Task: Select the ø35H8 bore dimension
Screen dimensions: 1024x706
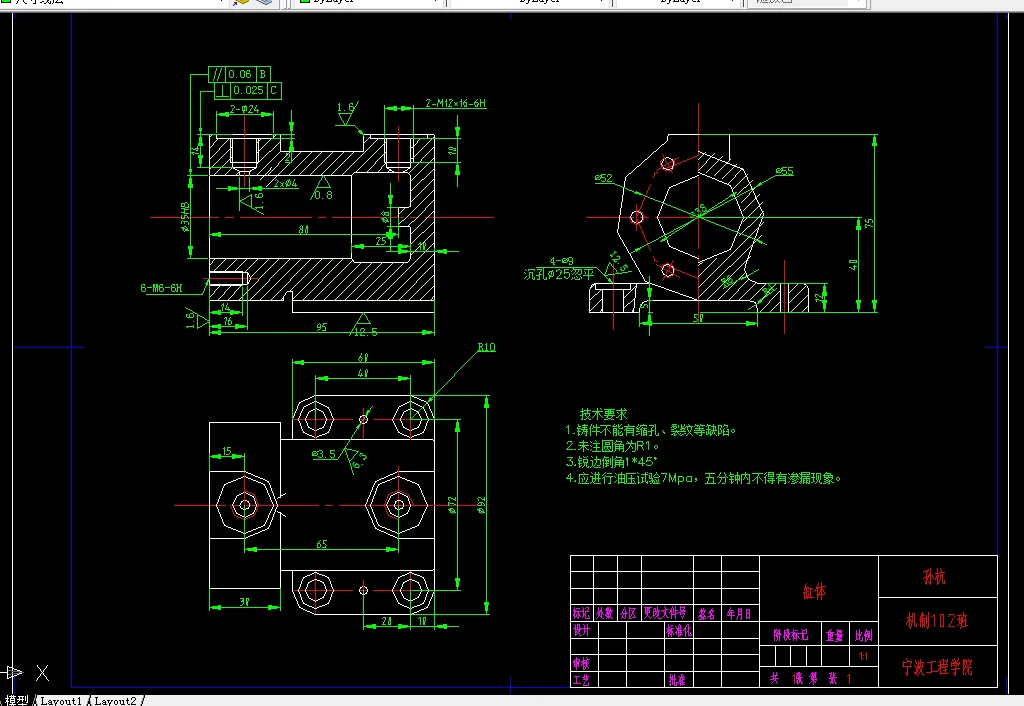Action: 185,218
